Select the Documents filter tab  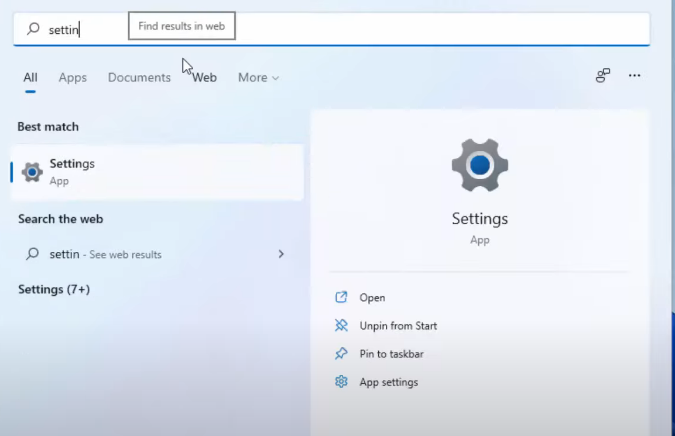click(x=139, y=78)
